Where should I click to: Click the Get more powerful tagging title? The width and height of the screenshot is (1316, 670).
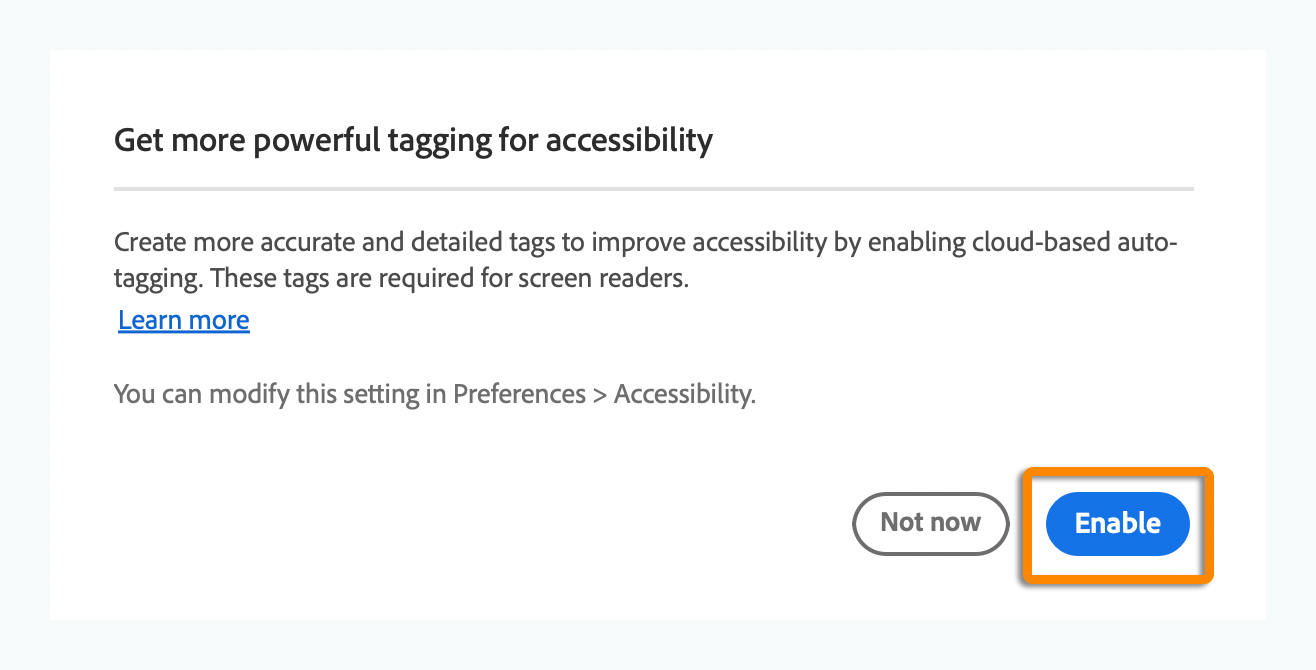click(413, 140)
